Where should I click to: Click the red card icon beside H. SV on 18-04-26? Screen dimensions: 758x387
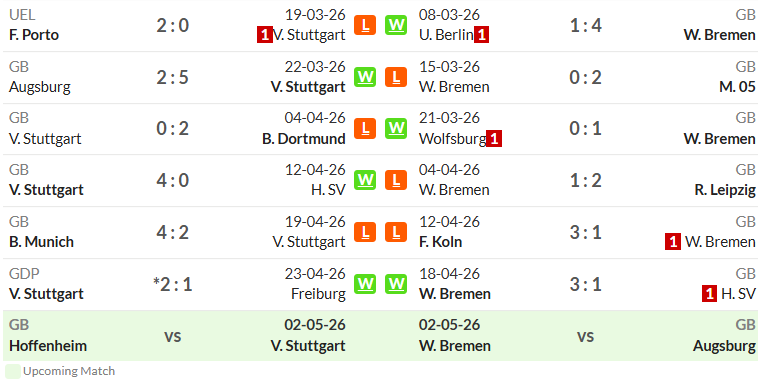pos(709,294)
